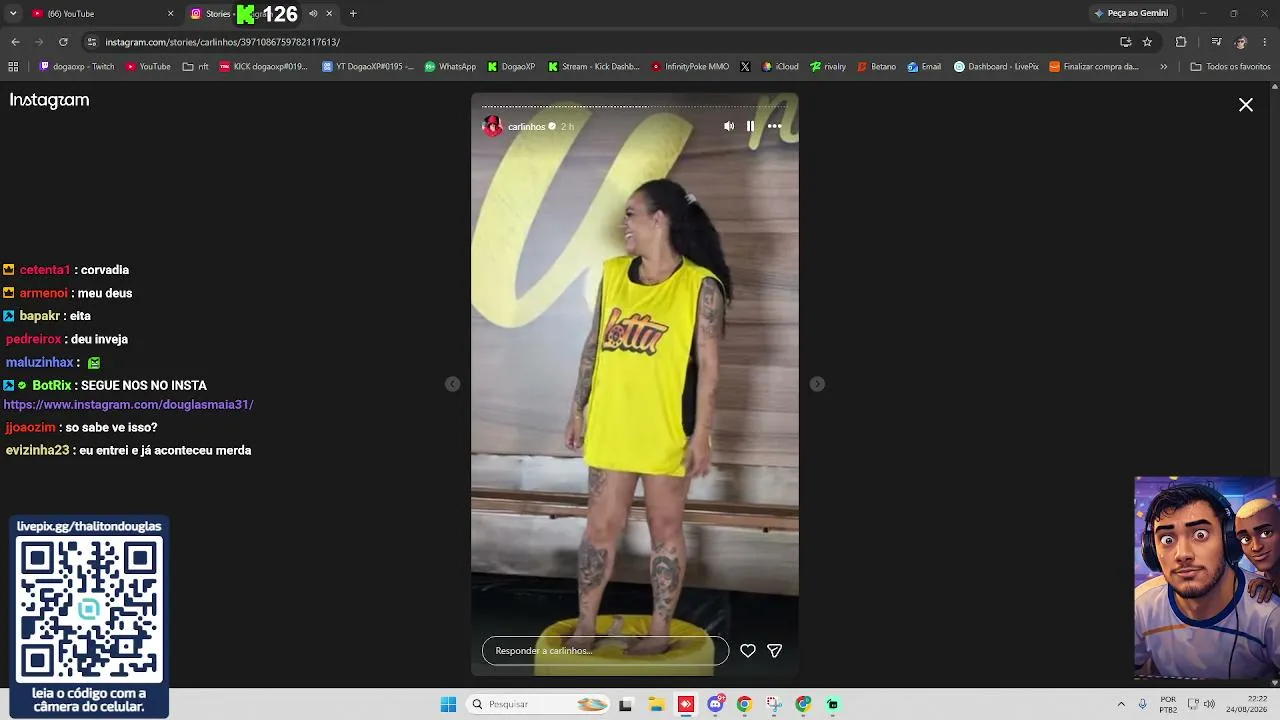Open the apps grid in the bookmarks bar

pos(13,67)
